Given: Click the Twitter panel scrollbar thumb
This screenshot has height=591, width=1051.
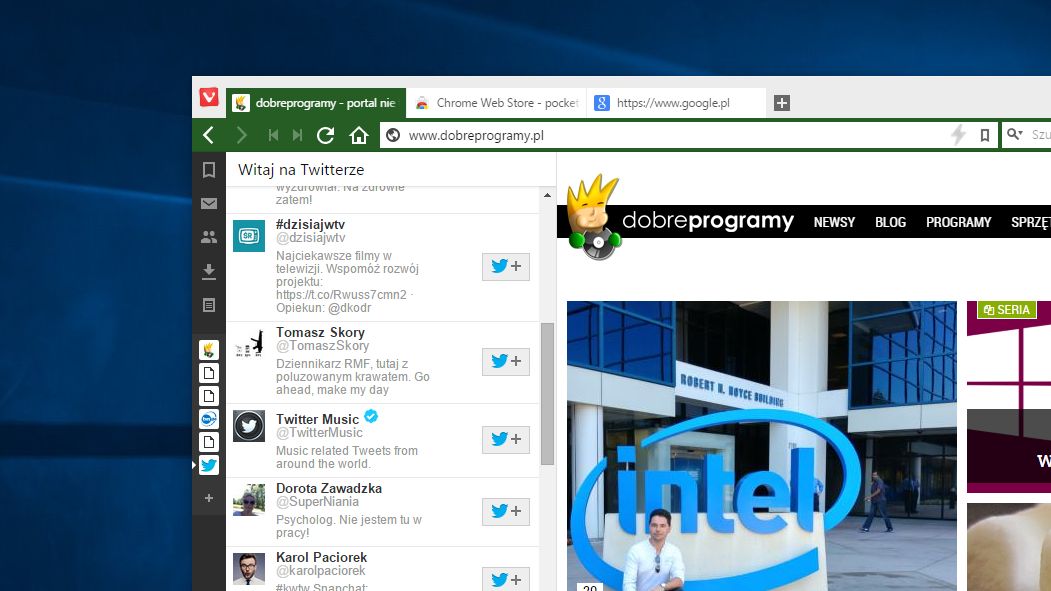Looking at the screenshot, I should click(x=547, y=394).
